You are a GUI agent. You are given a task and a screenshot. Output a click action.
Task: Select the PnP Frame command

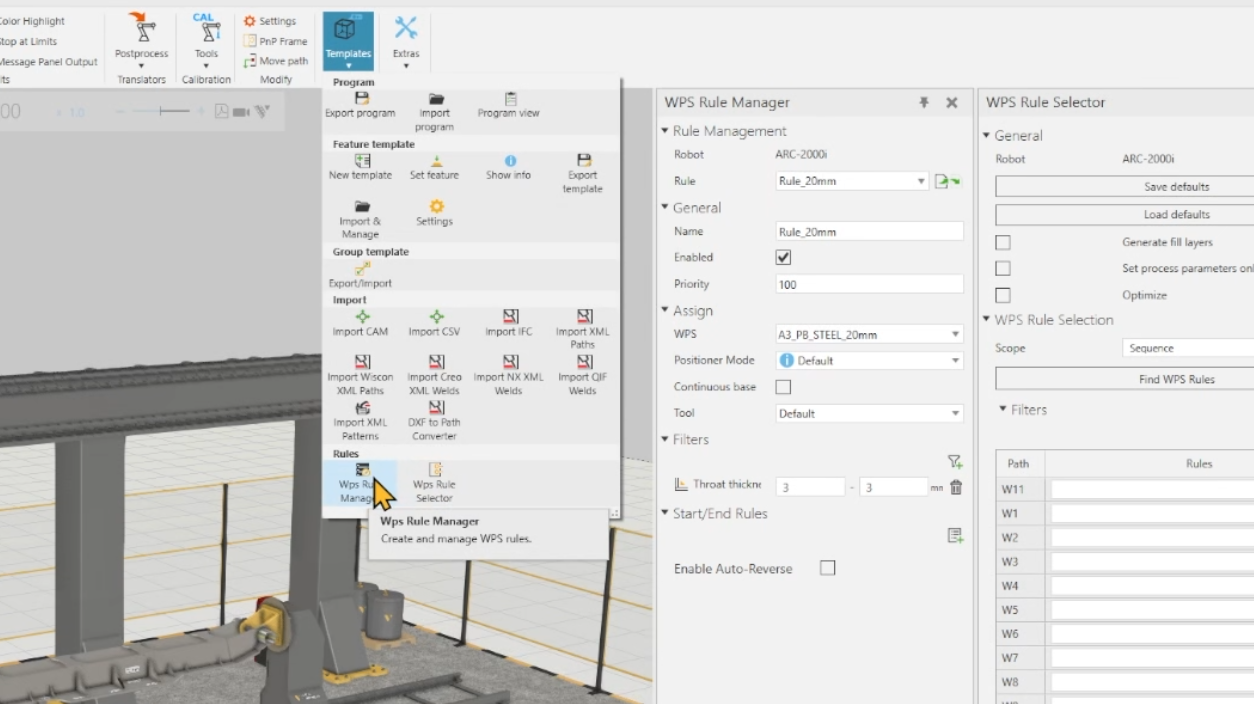[x=276, y=41]
